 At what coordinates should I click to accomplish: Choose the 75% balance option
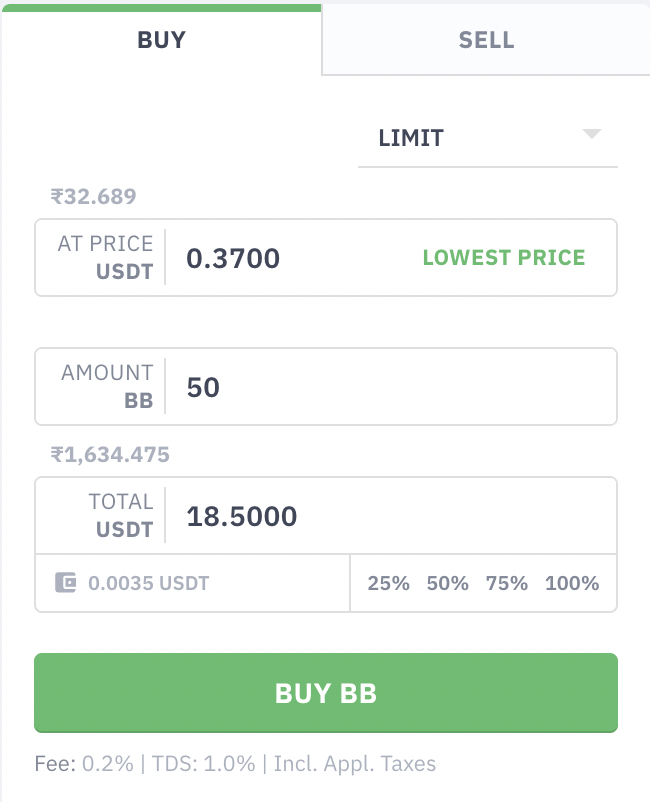tap(507, 583)
